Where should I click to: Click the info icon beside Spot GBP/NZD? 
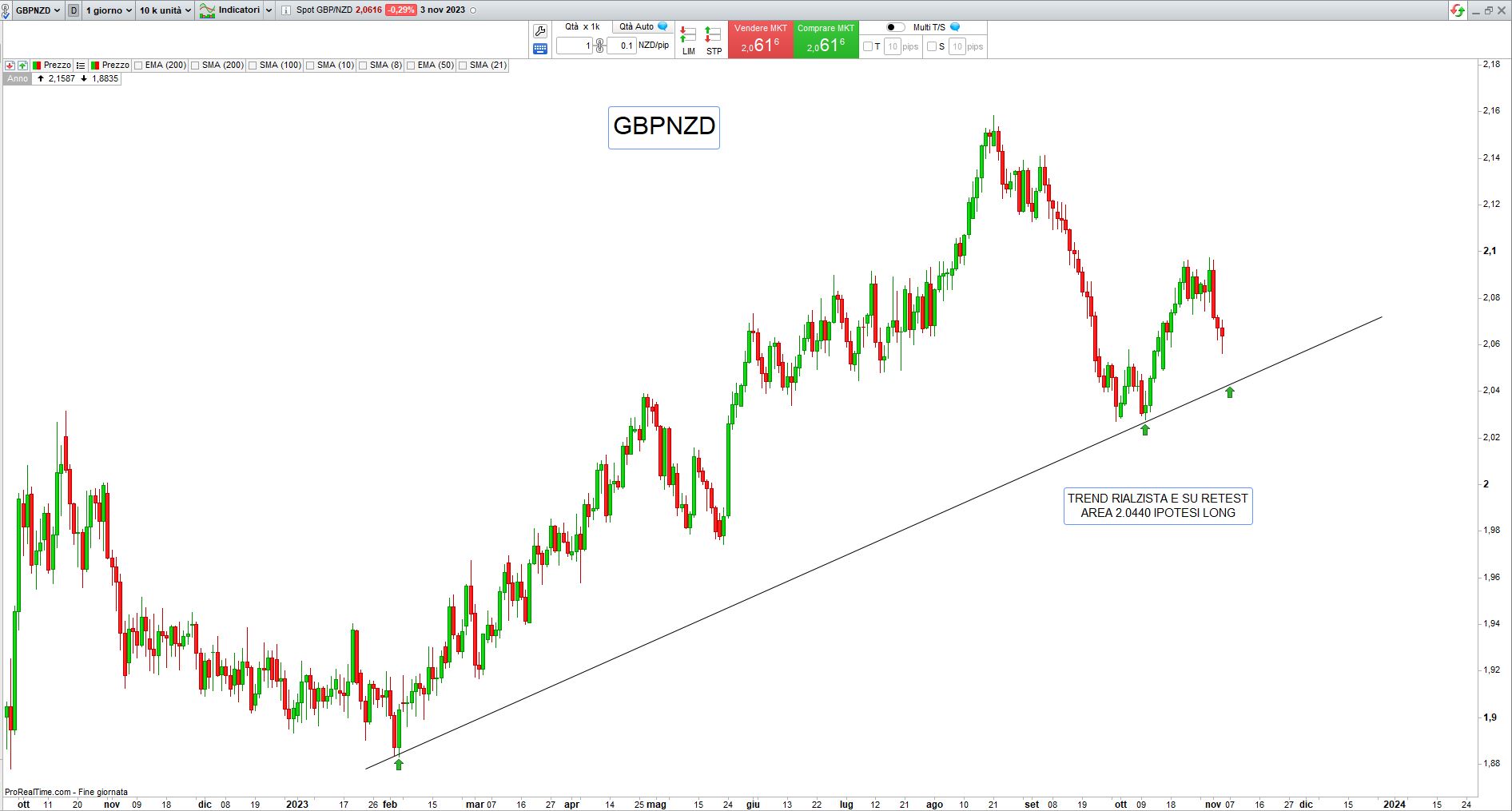point(286,10)
